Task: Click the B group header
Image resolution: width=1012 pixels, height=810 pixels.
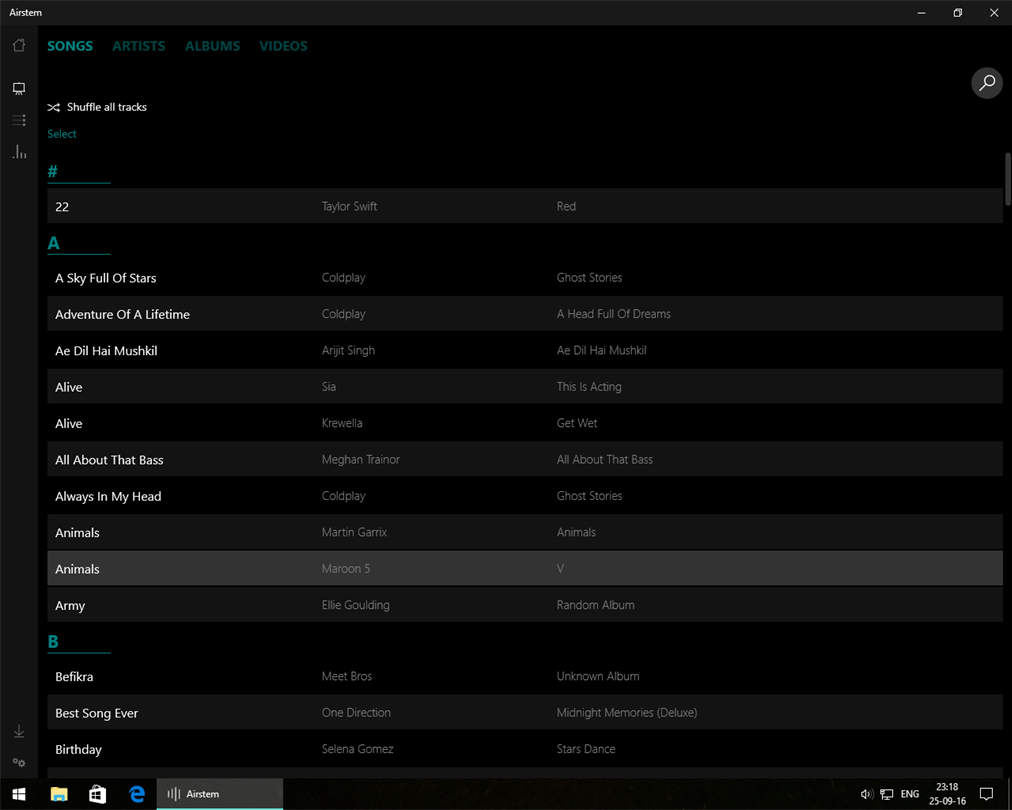Action: 79,642
